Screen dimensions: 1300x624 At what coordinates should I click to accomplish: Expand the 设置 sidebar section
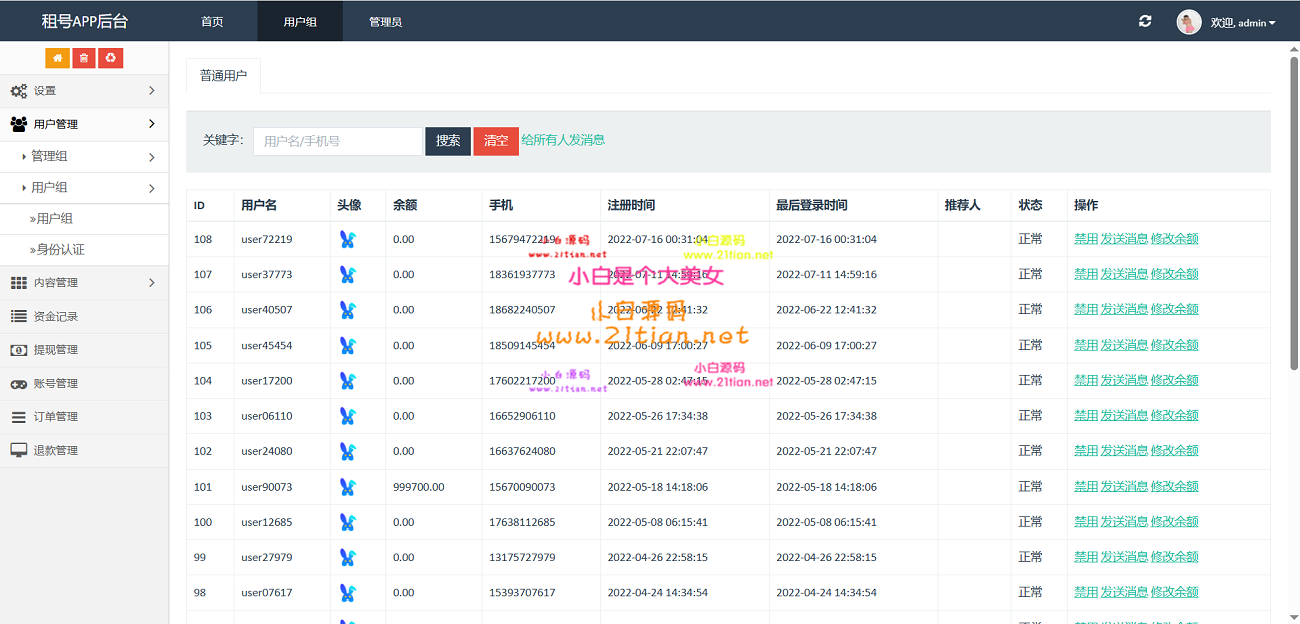(x=84, y=91)
